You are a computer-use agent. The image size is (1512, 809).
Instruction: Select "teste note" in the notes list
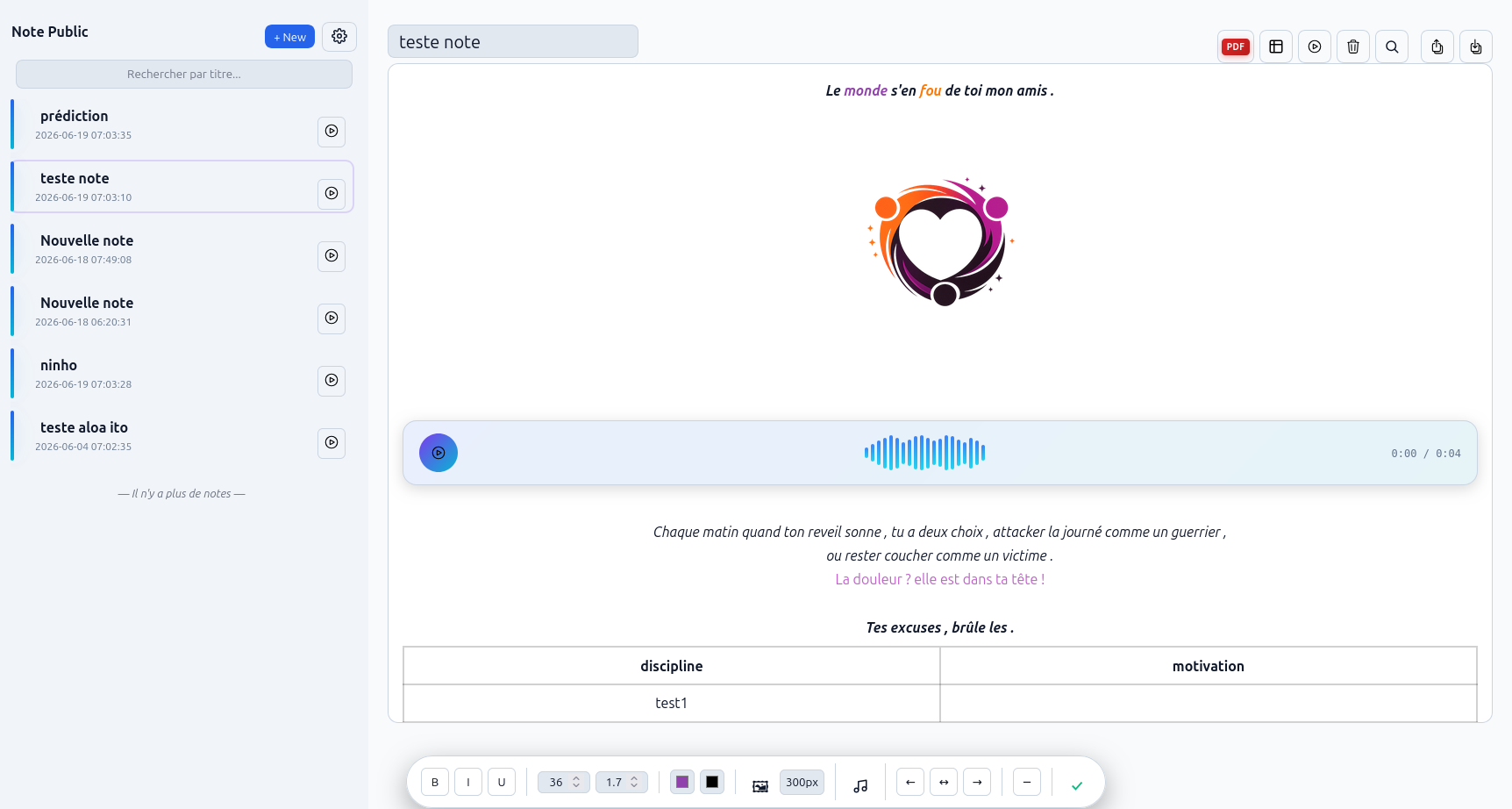coord(182,187)
